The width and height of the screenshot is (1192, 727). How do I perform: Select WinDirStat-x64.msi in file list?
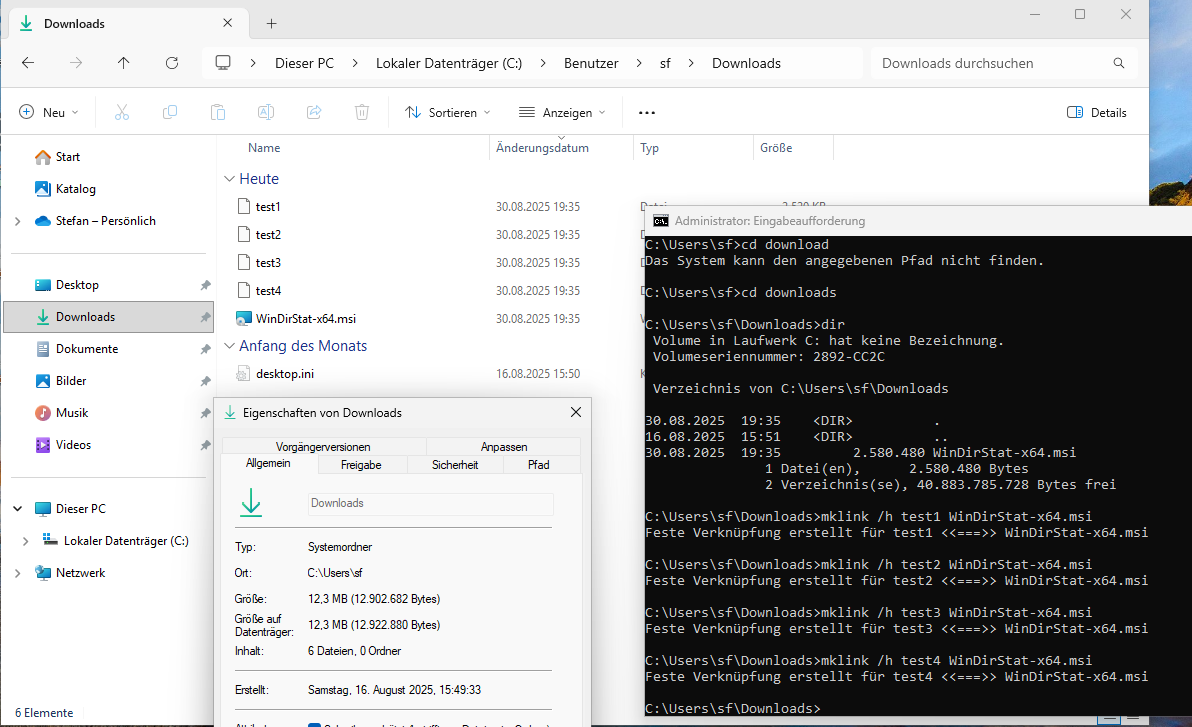[x=305, y=319]
